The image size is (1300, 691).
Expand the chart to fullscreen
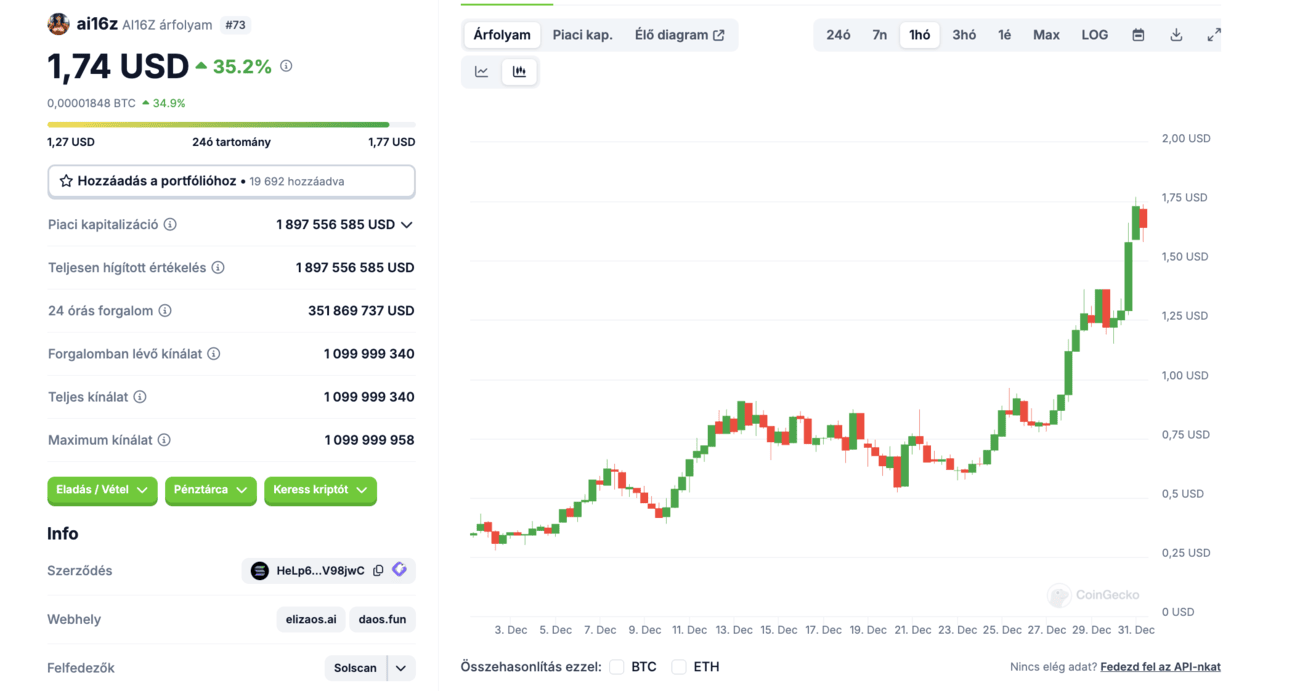[1214, 35]
